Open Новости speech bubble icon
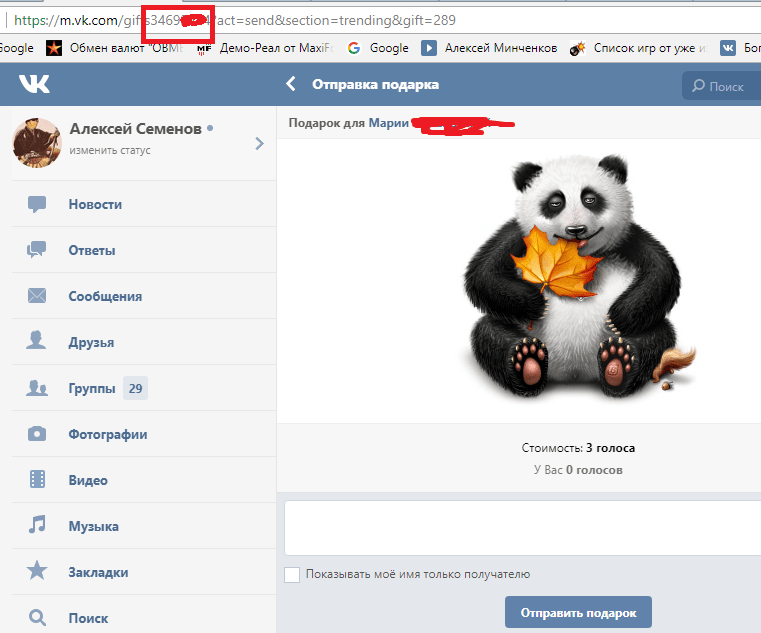 [x=37, y=204]
